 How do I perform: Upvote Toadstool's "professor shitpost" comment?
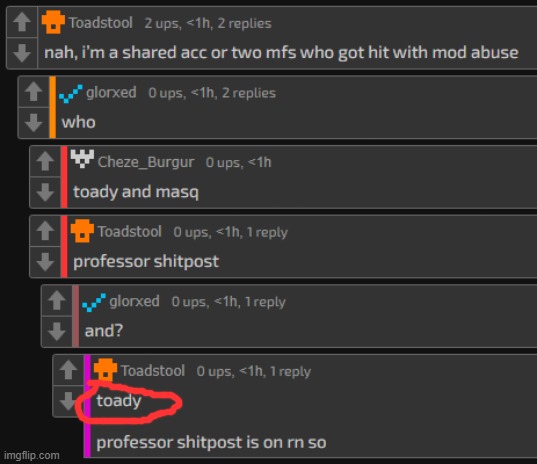(x=45, y=231)
